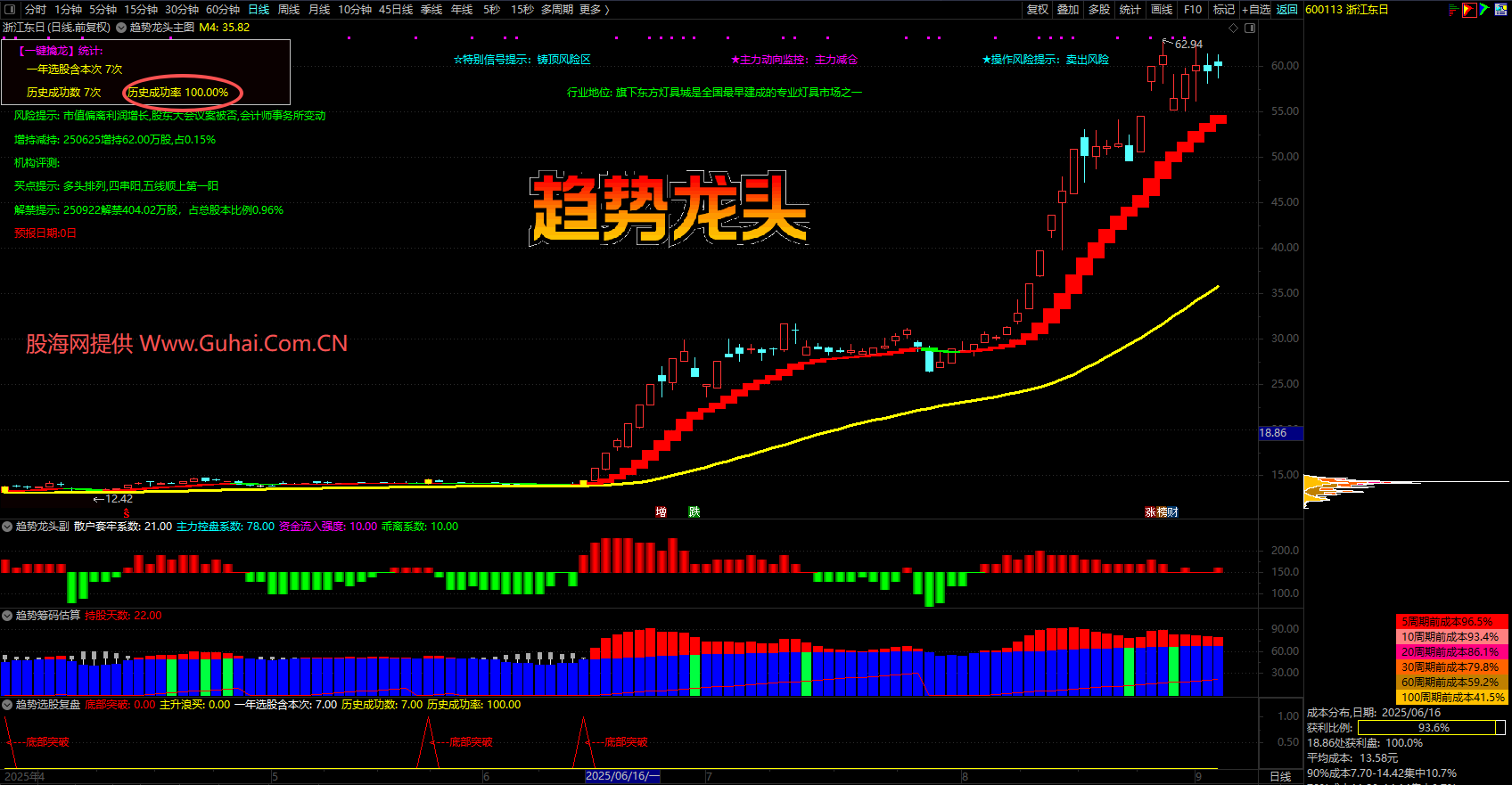The height and width of the screenshot is (785, 1512).
Task: Click the red-boxed yellow flag icon
Action: pos(1469,10)
